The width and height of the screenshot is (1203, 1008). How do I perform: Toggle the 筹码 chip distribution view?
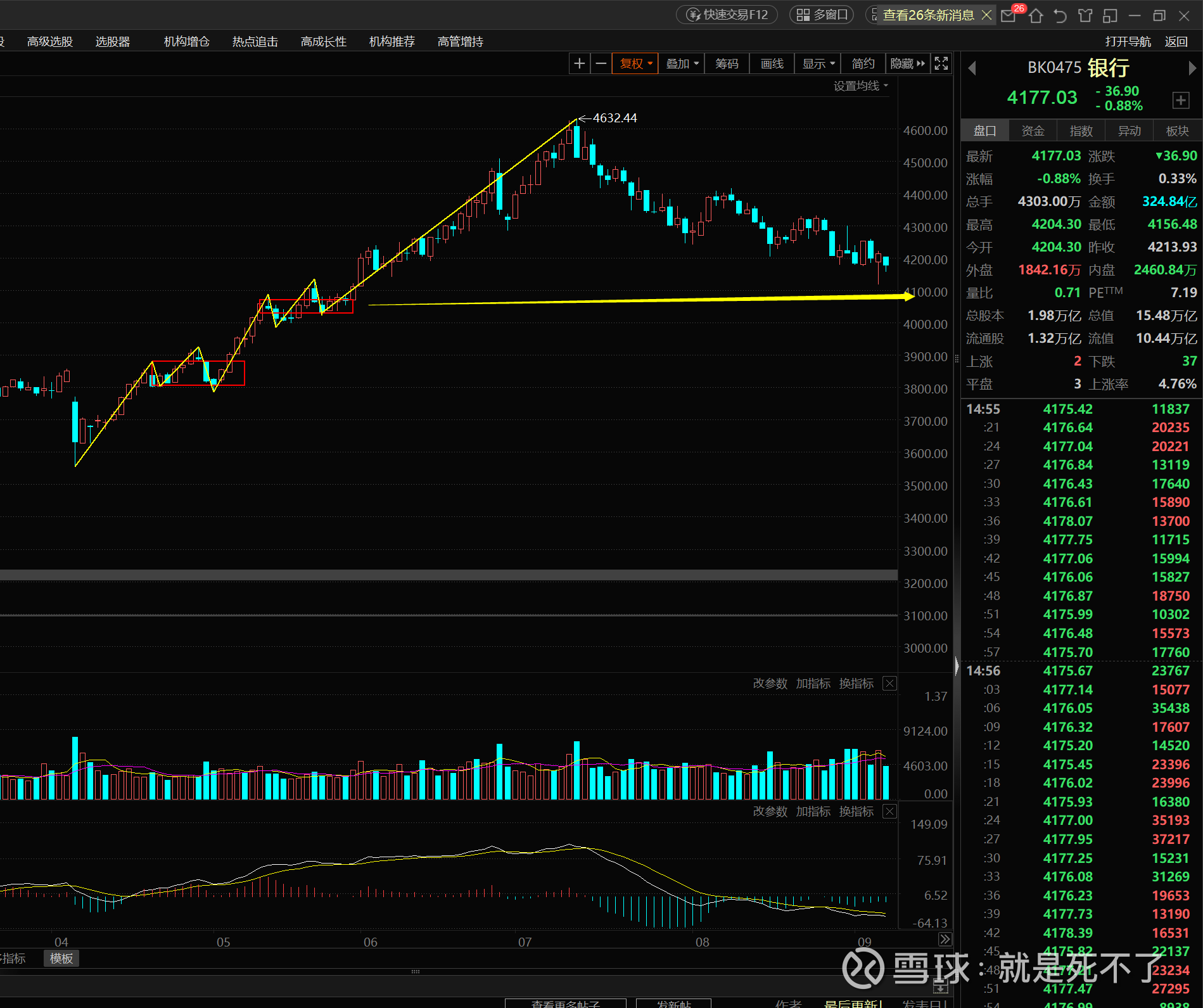tap(727, 63)
